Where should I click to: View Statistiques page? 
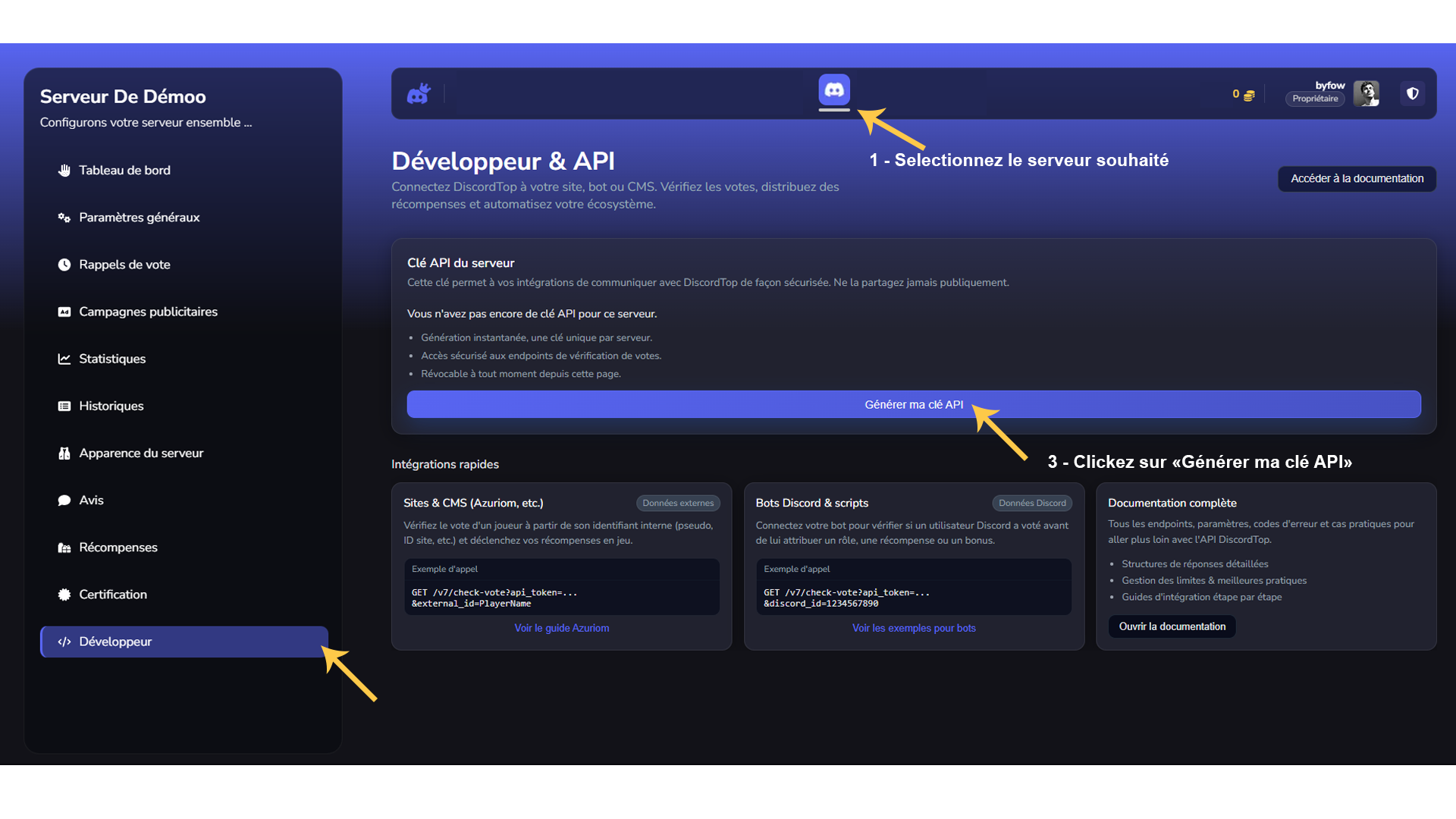(112, 359)
